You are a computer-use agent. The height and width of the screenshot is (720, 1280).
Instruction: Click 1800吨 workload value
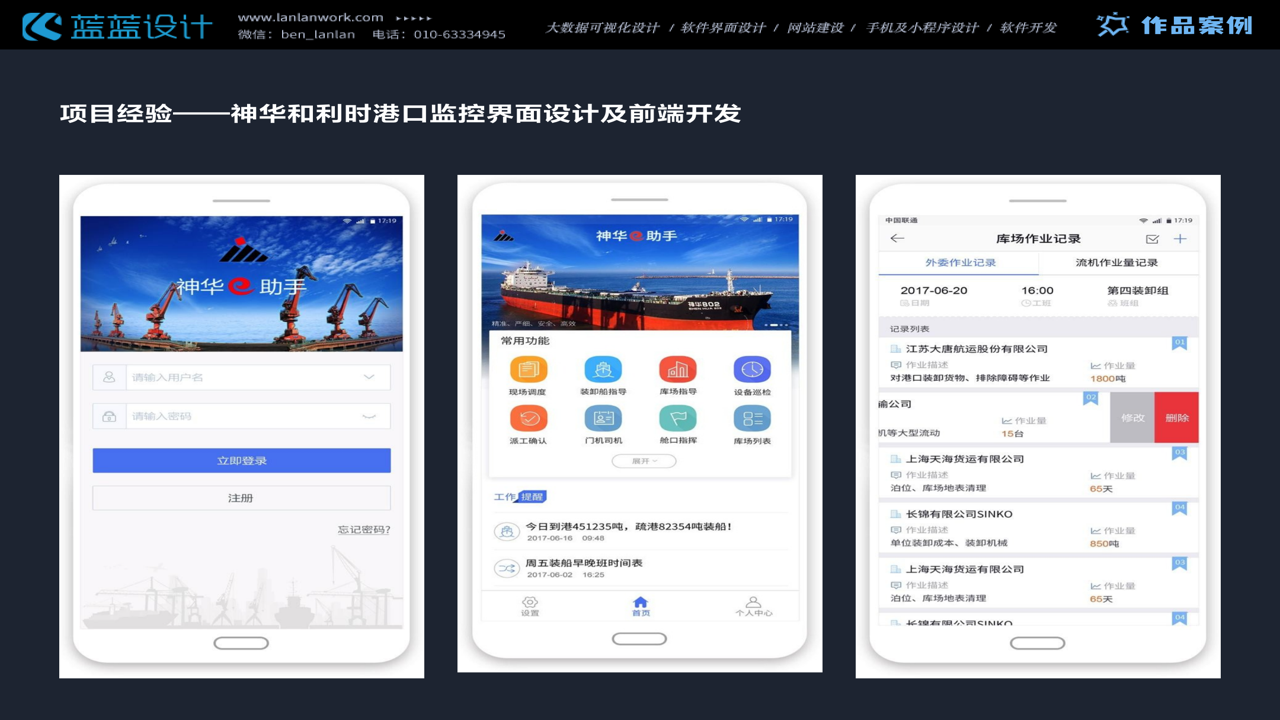point(1108,379)
